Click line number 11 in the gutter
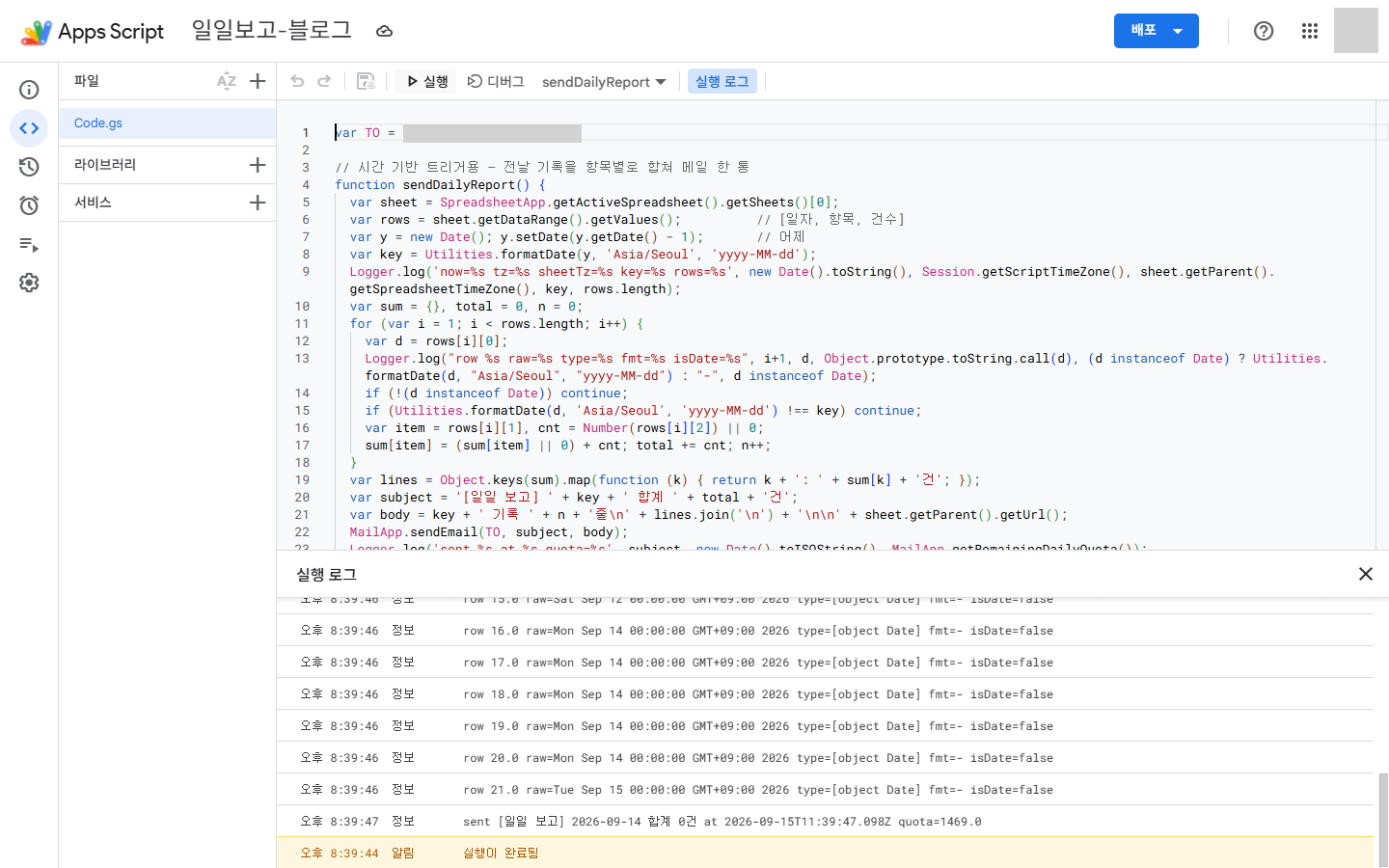The width and height of the screenshot is (1389, 868). (x=302, y=324)
